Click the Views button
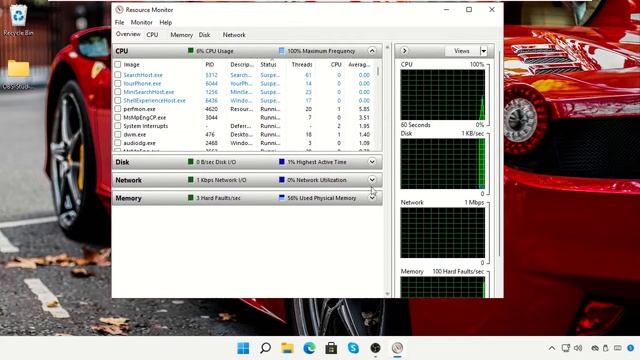Viewport: 640px width, 360px height. (x=462, y=51)
